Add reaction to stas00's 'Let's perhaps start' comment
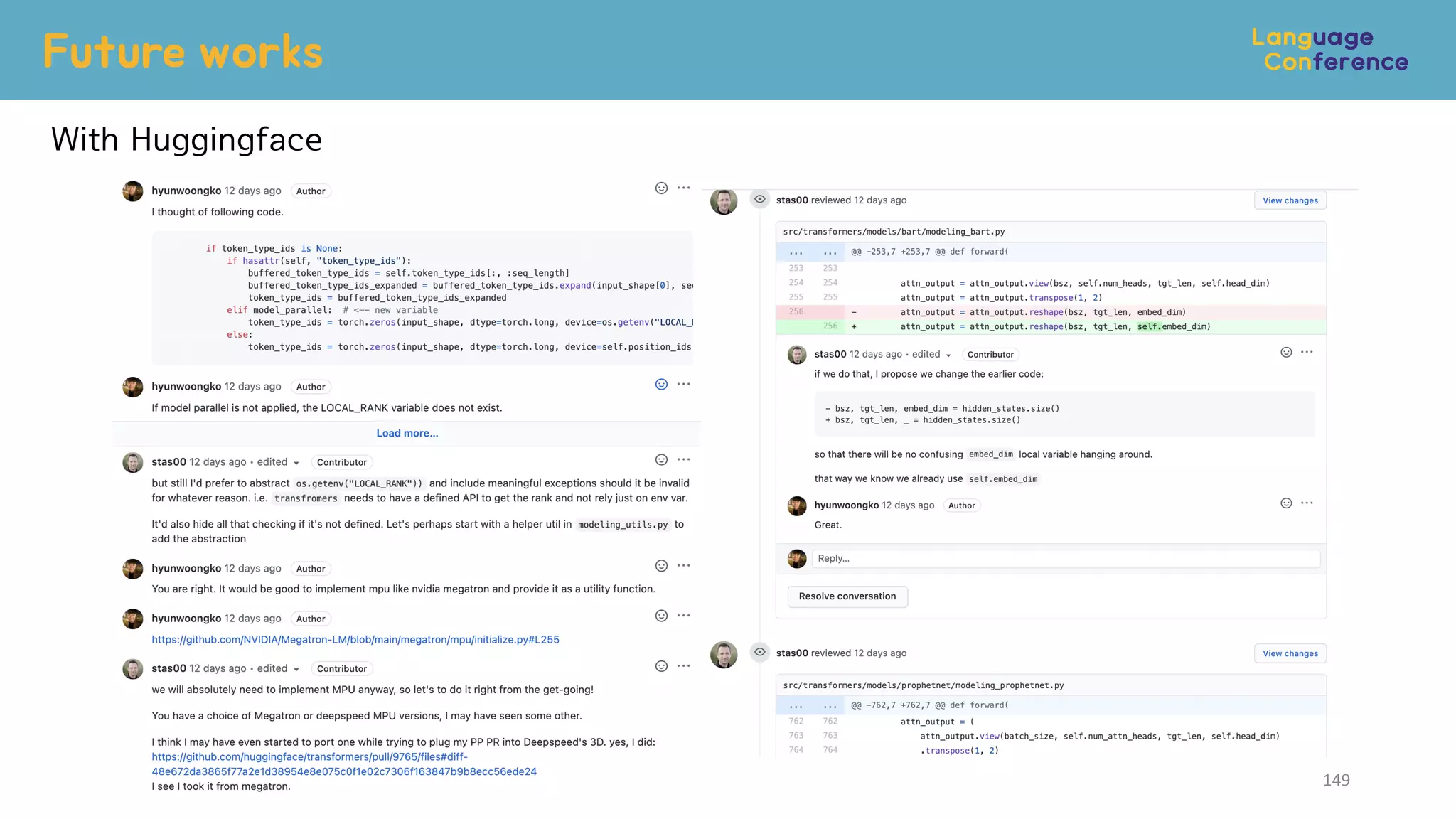Viewport: 1456px width, 819px height. [661, 460]
